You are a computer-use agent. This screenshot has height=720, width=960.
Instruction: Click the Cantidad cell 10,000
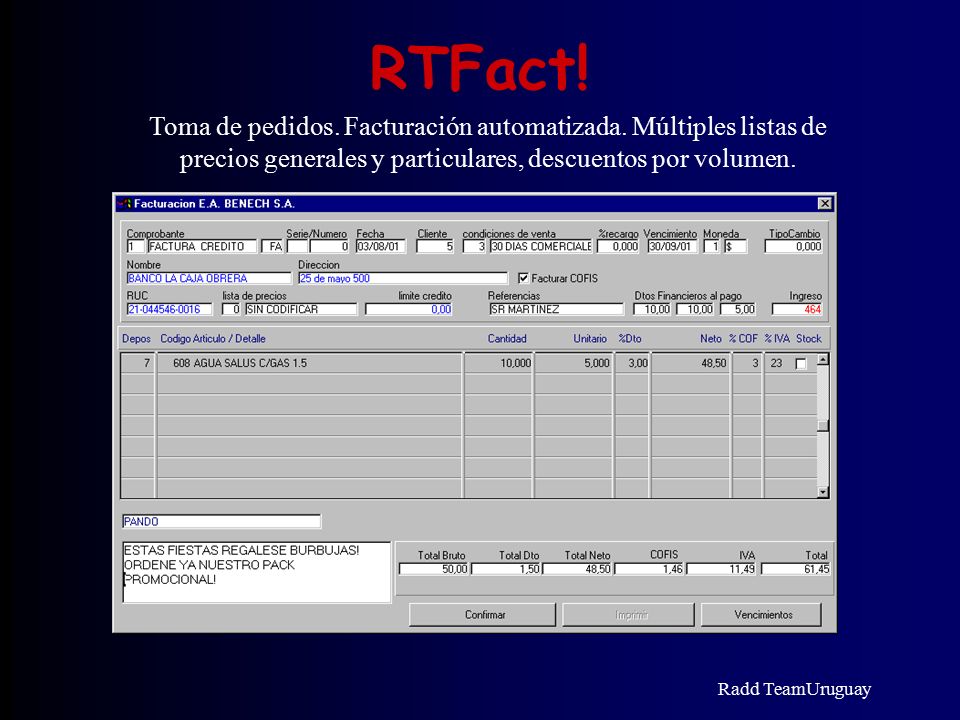click(498, 363)
